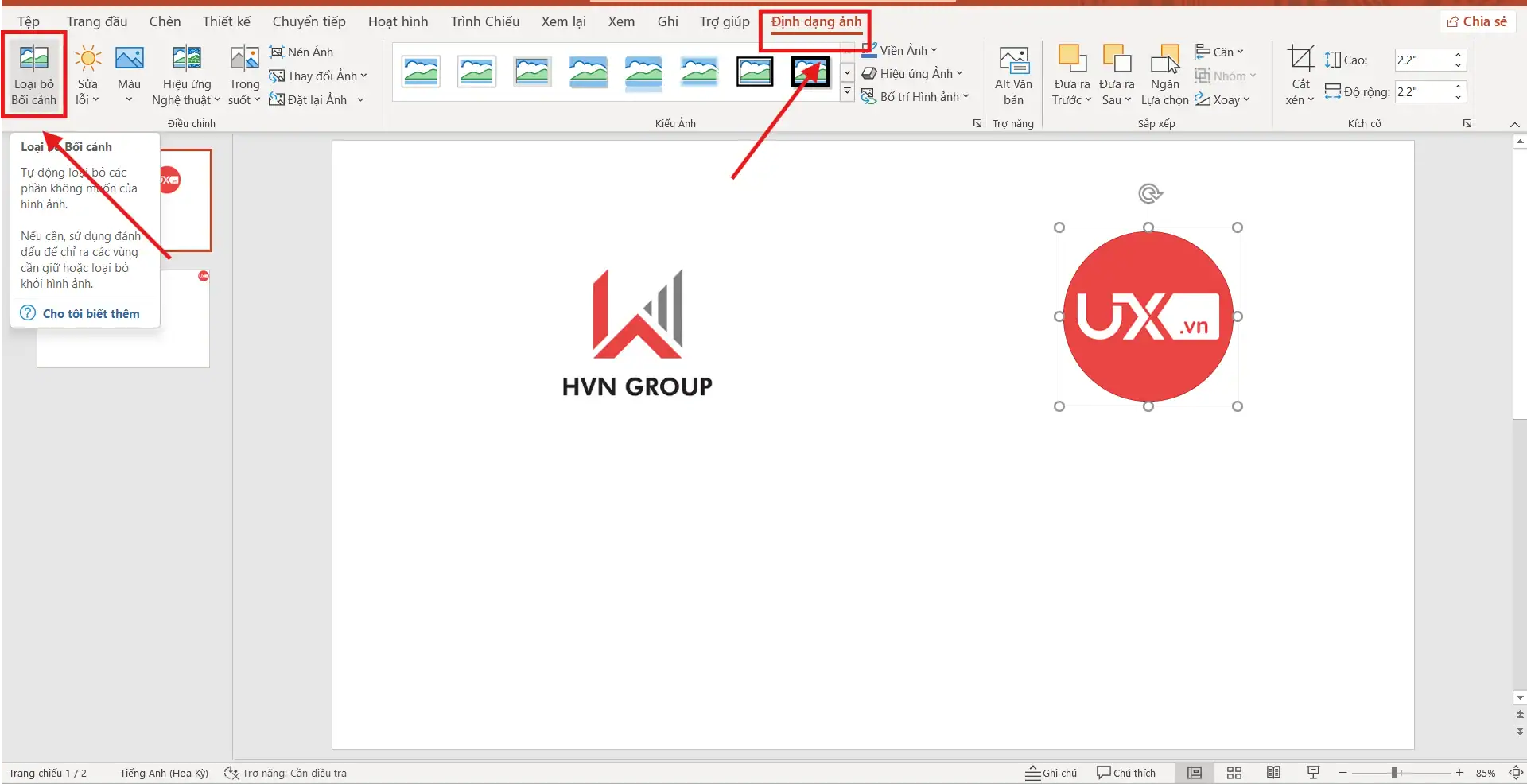The image size is (1527, 784).
Task: Switch to the Chèn insert tab
Action: pos(165,21)
